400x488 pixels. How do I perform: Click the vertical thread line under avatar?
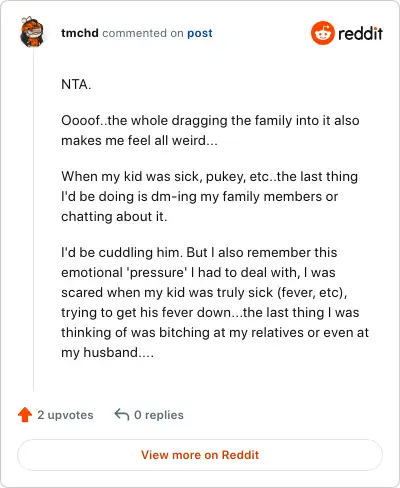(x=33, y=220)
